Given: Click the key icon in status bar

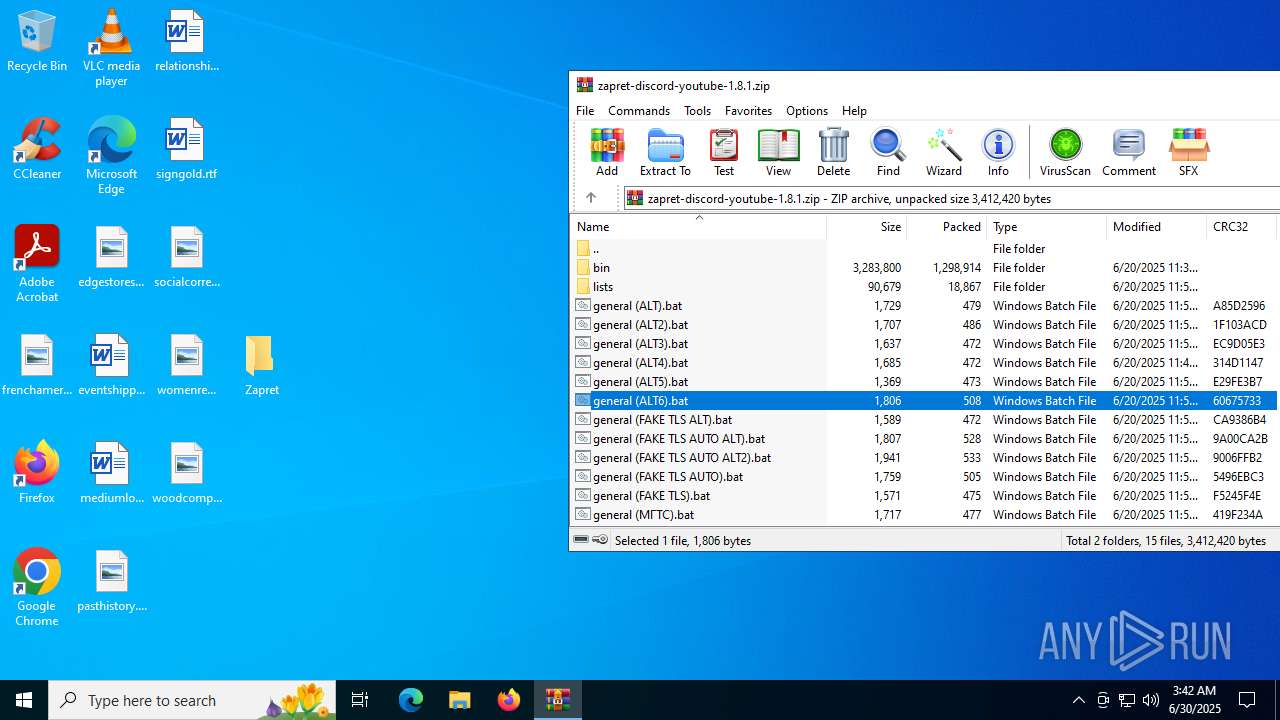Looking at the screenshot, I should (x=600, y=540).
